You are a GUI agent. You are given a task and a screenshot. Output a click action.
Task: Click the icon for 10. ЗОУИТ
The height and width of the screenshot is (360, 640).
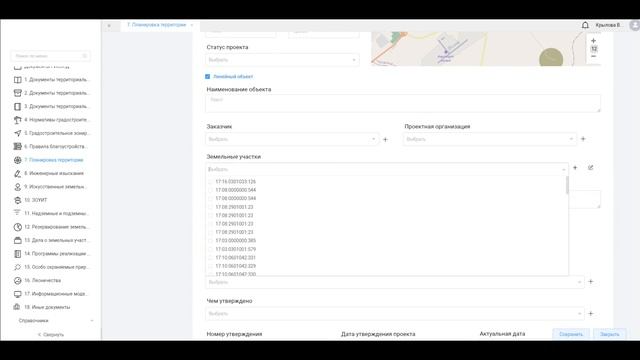(18, 200)
